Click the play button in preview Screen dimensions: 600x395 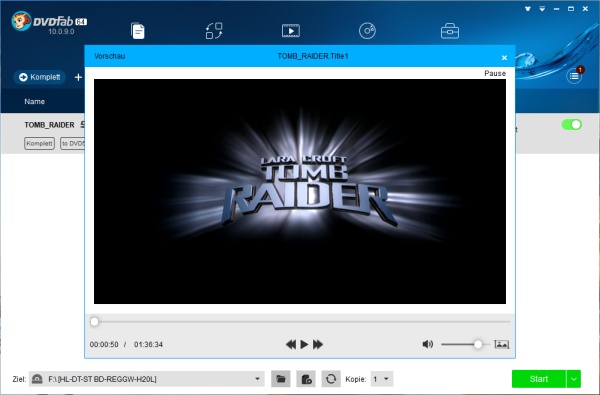click(x=304, y=344)
